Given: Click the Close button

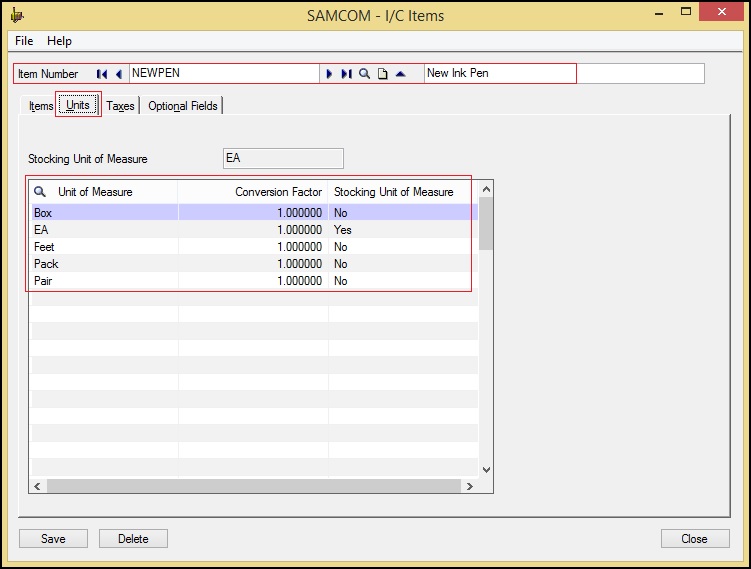Looking at the screenshot, I should pos(694,539).
